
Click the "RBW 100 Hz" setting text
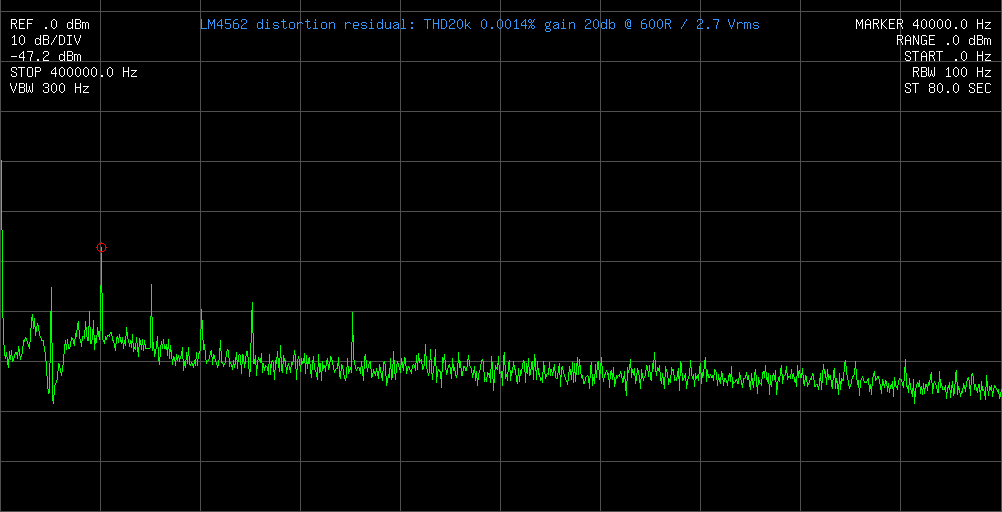pyautogui.click(x=952, y=73)
